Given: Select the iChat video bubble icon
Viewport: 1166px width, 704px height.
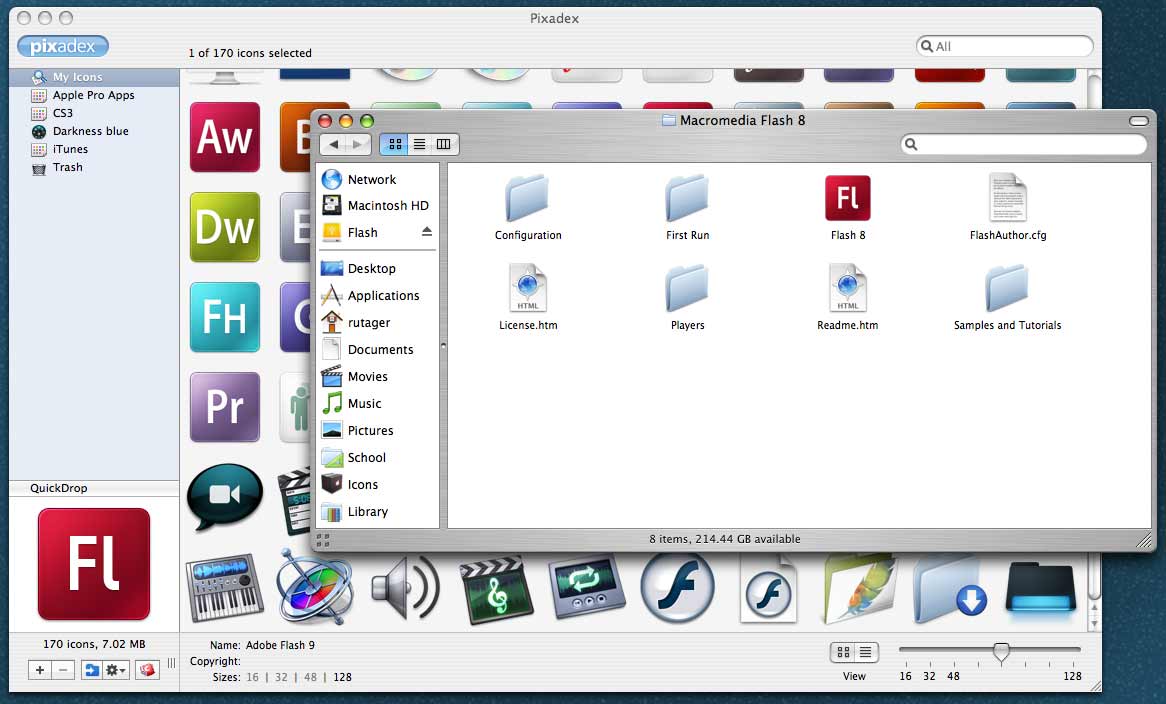Looking at the screenshot, I should (225, 497).
